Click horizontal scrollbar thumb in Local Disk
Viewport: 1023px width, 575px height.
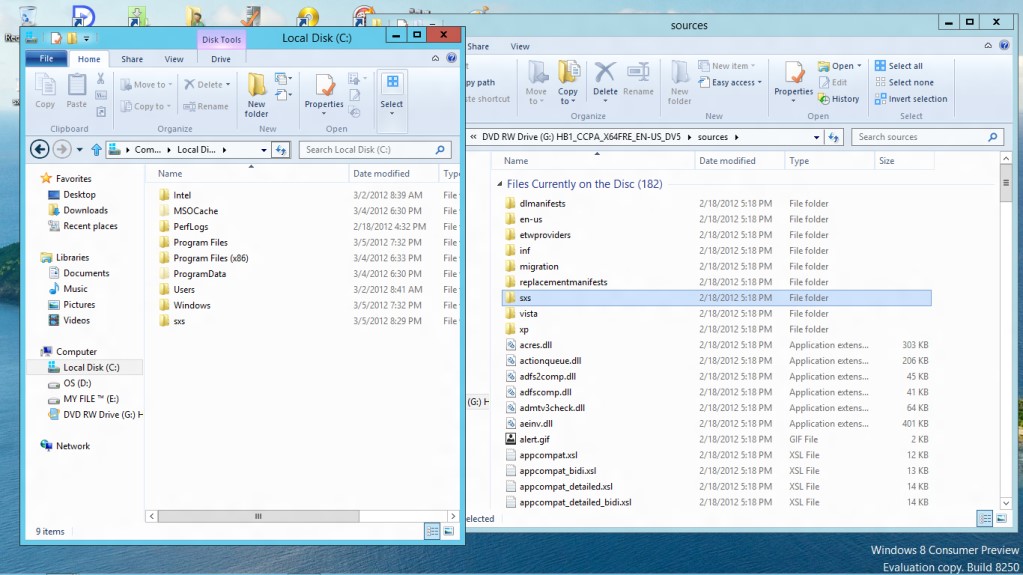258,516
